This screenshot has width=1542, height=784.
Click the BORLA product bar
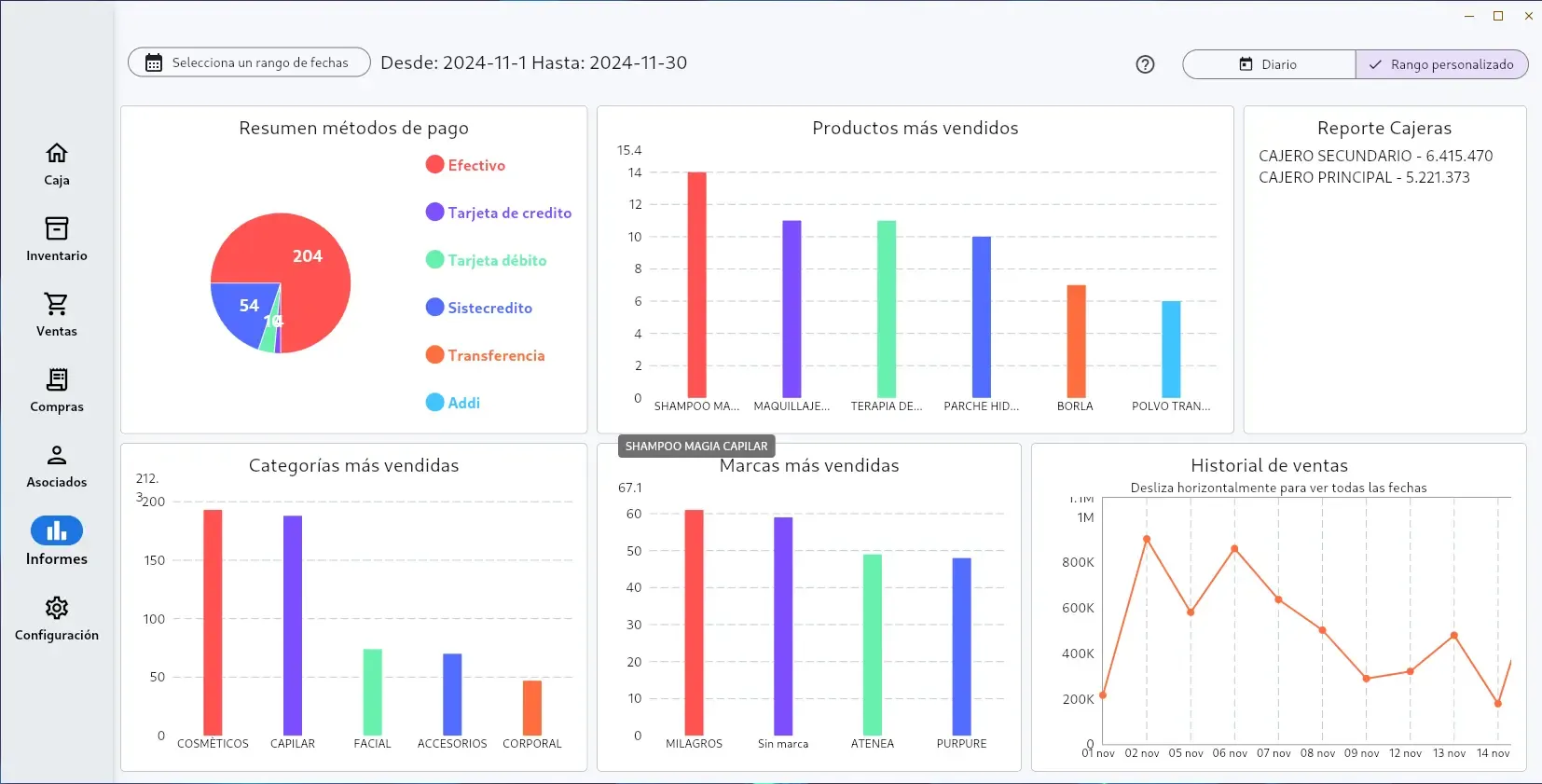[x=1076, y=341]
